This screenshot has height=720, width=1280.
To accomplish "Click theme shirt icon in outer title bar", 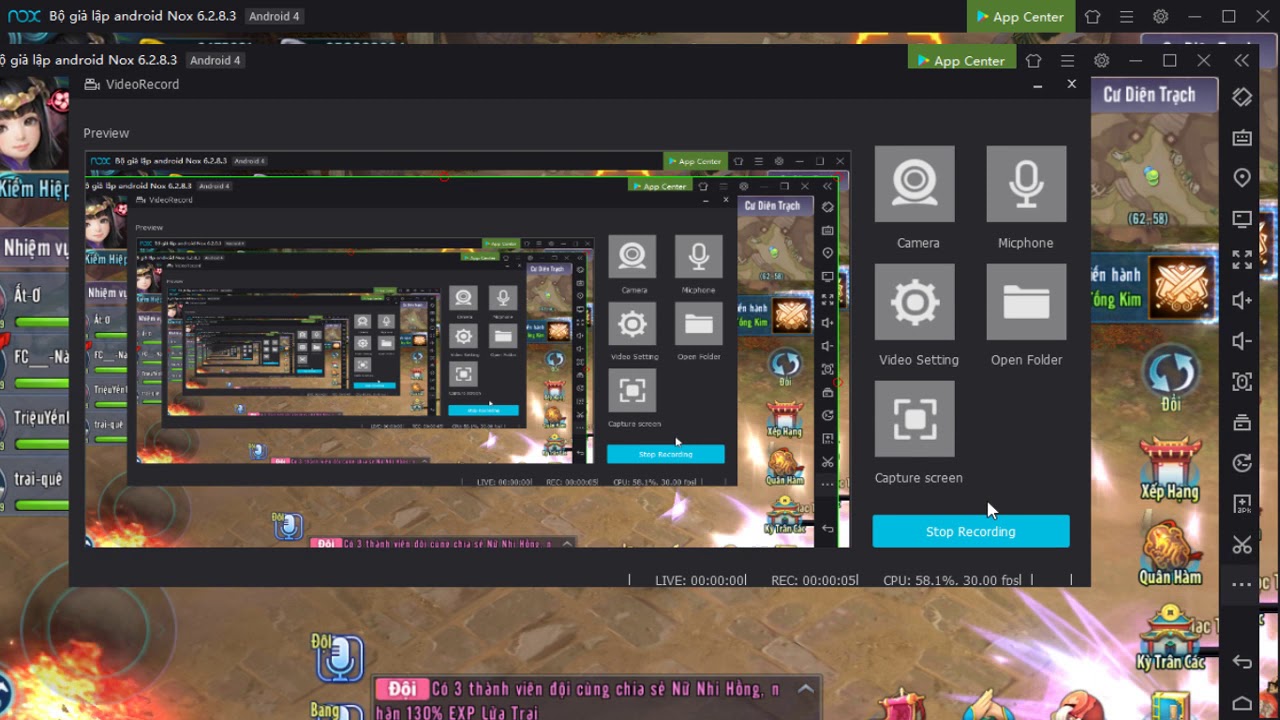I will pos(1092,16).
